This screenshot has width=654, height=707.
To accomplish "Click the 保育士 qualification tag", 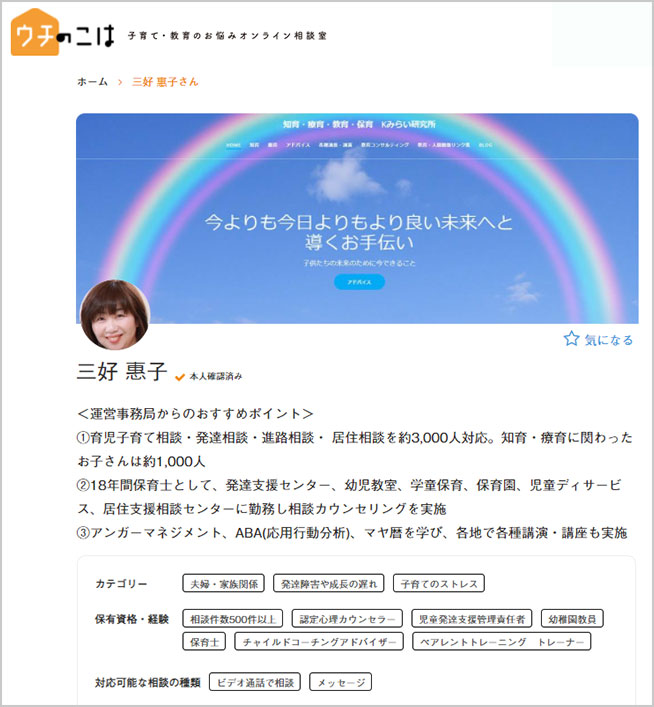I will (x=204, y=641).
